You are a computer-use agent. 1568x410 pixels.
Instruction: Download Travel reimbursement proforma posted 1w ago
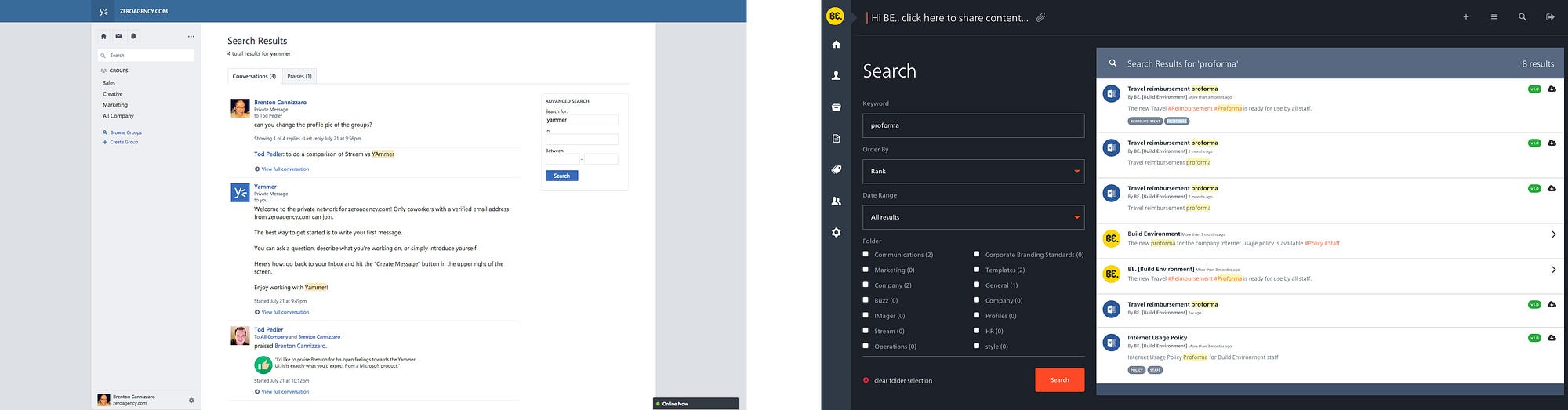pos(1552,304)
